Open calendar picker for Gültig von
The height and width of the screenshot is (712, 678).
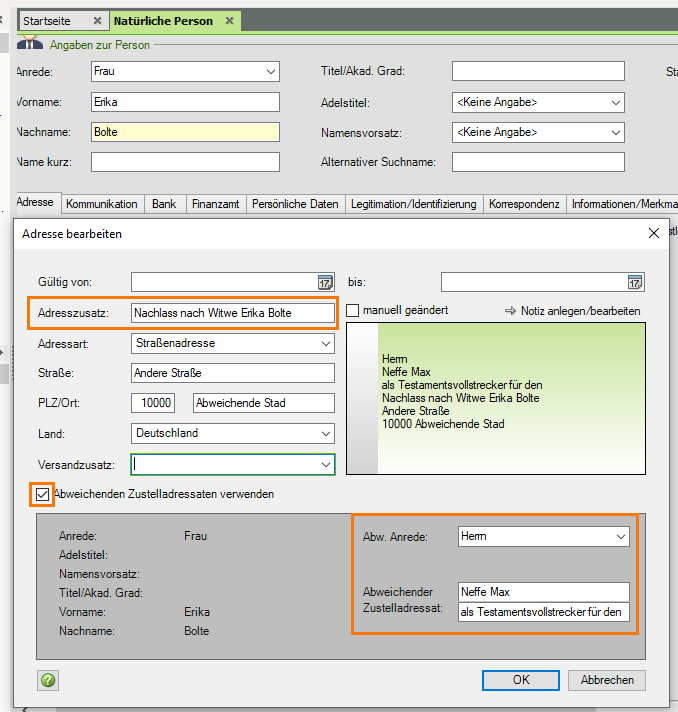pyautogui.click(x=325, y=282)
